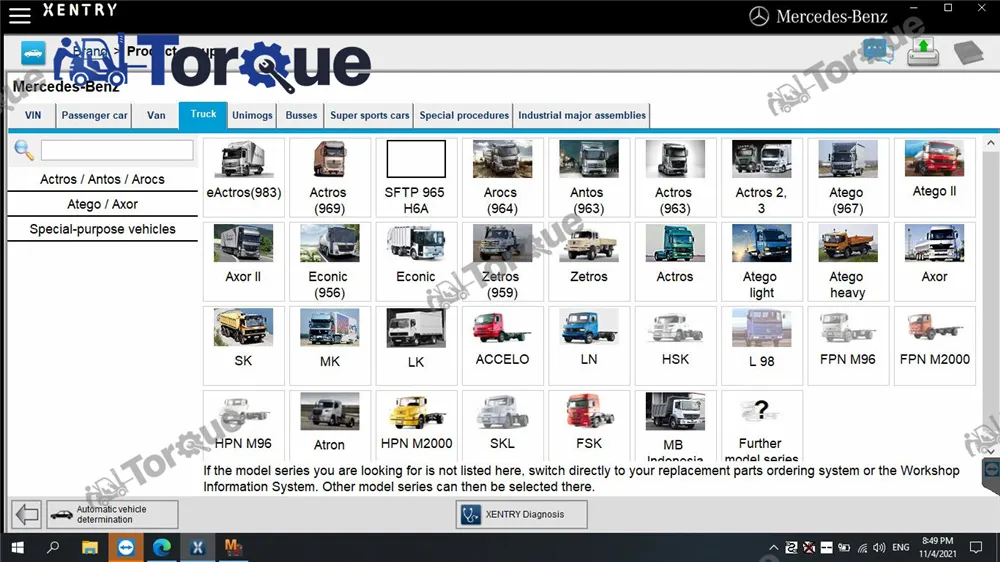Screen dimensions: 1000x562
Task: Select the LN truck model
Action: coord(589,345)
